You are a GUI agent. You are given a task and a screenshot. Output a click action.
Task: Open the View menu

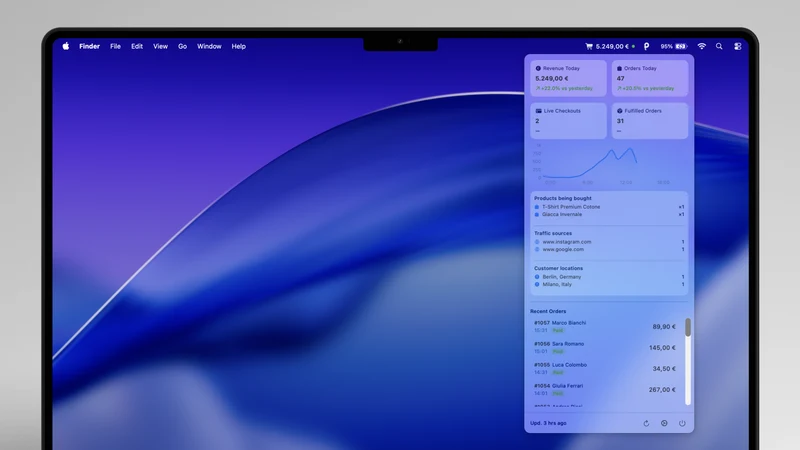160,46
